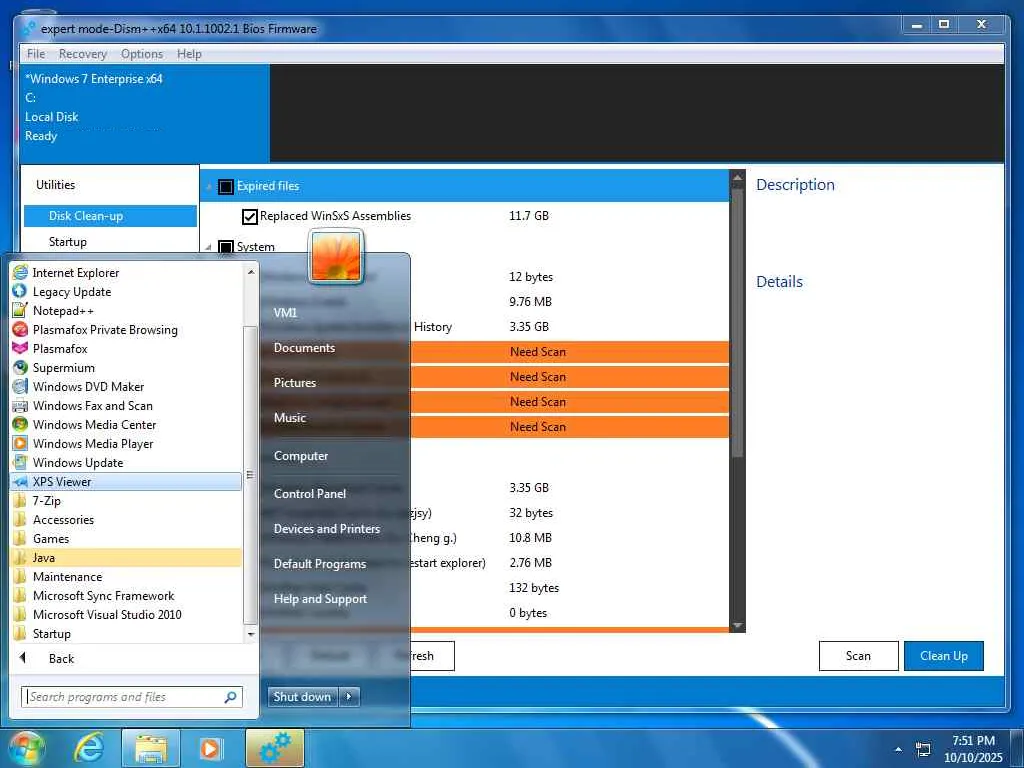This screenshot has width=1024, height=768.
Task: Select the Windows 7 Enterprise x64 image tile
Action: (144, 114)
